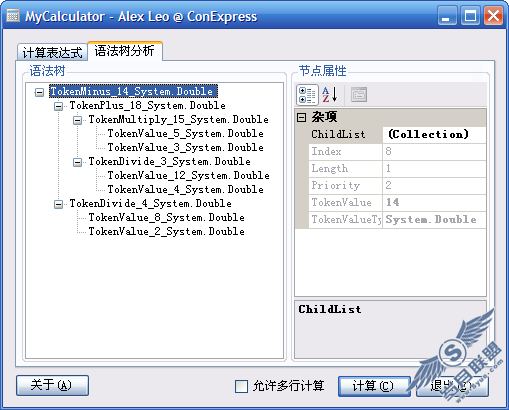Open the Property Pages icon
This screenshot has width=509, height=410.
tap(359, 95)
